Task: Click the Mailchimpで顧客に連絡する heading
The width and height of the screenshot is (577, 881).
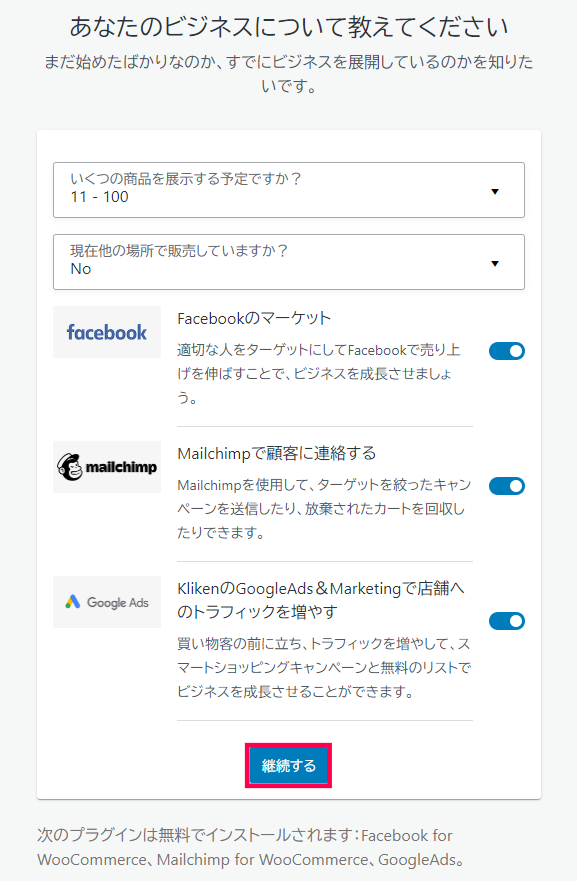Action: [x=276, y=453]
